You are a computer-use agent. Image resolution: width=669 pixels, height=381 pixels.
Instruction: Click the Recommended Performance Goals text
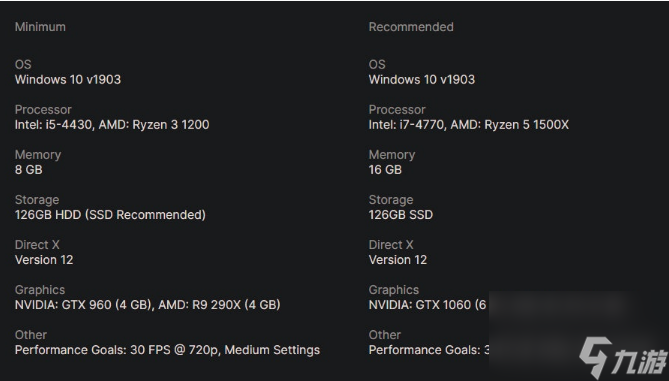(x=429, y=350)
